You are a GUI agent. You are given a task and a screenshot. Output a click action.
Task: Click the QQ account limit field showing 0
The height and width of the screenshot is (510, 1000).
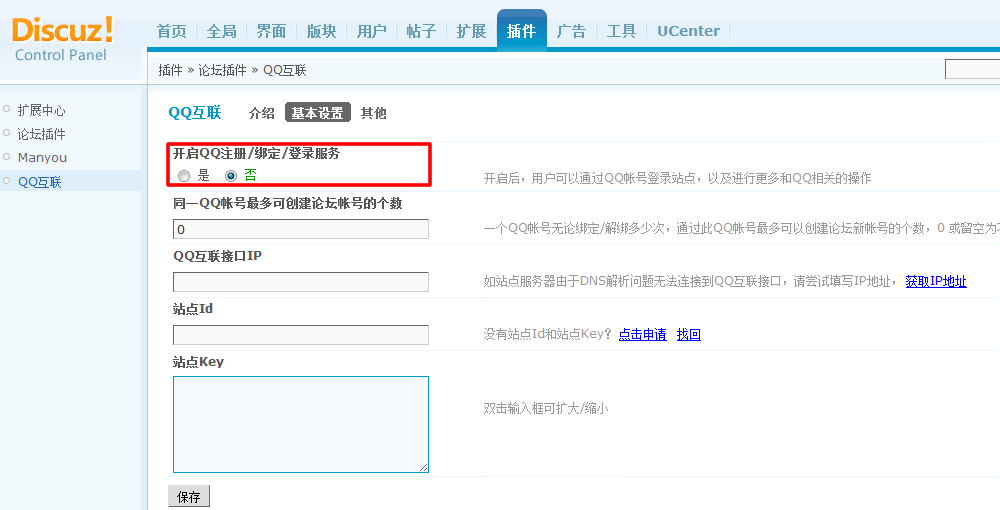click(301, 229)
